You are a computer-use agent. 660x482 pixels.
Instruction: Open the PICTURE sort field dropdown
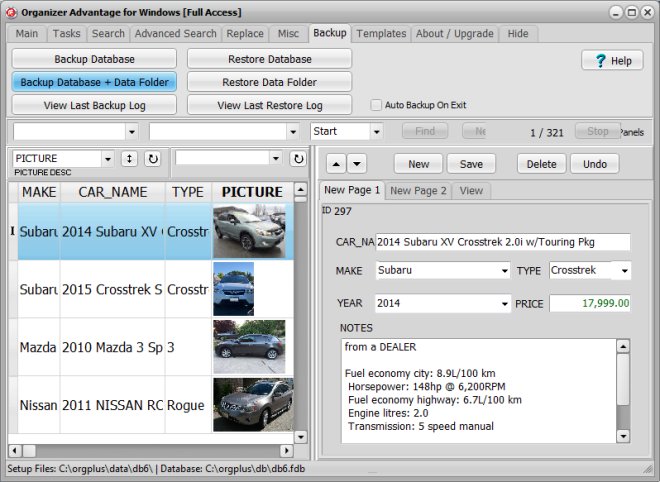108,159
